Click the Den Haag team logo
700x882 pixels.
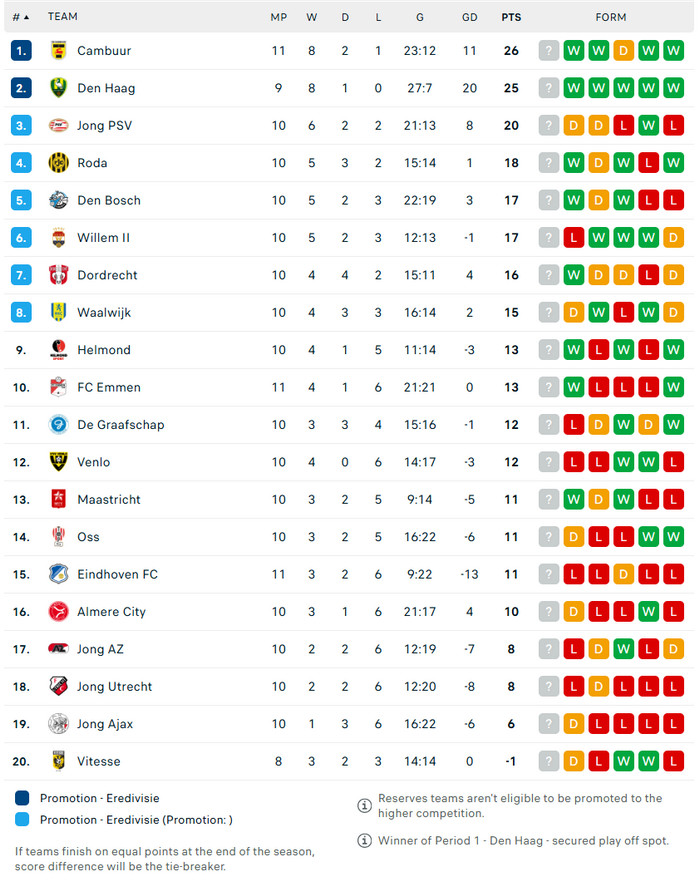[58, 88]
